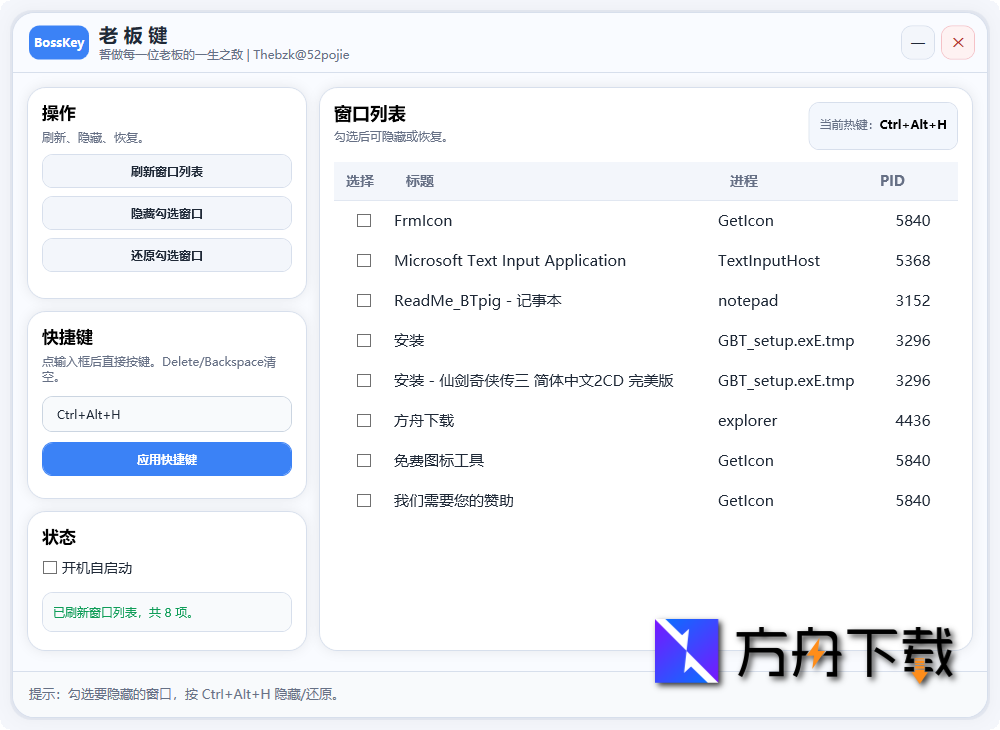
Task: Click the hotkey input field showing Ctrl+Alt+H
Action: (x=166, y=413)
